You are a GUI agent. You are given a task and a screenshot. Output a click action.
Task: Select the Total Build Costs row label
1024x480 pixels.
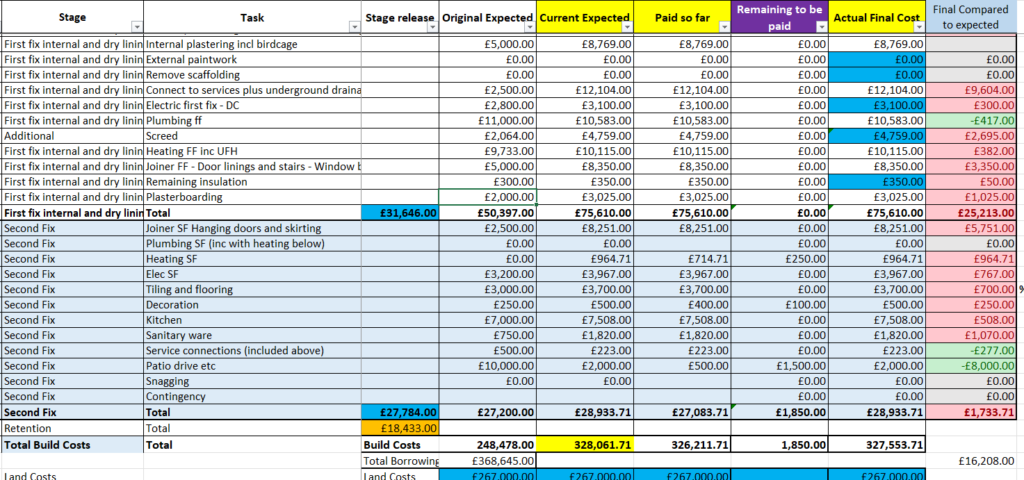(x=72, y=443)
